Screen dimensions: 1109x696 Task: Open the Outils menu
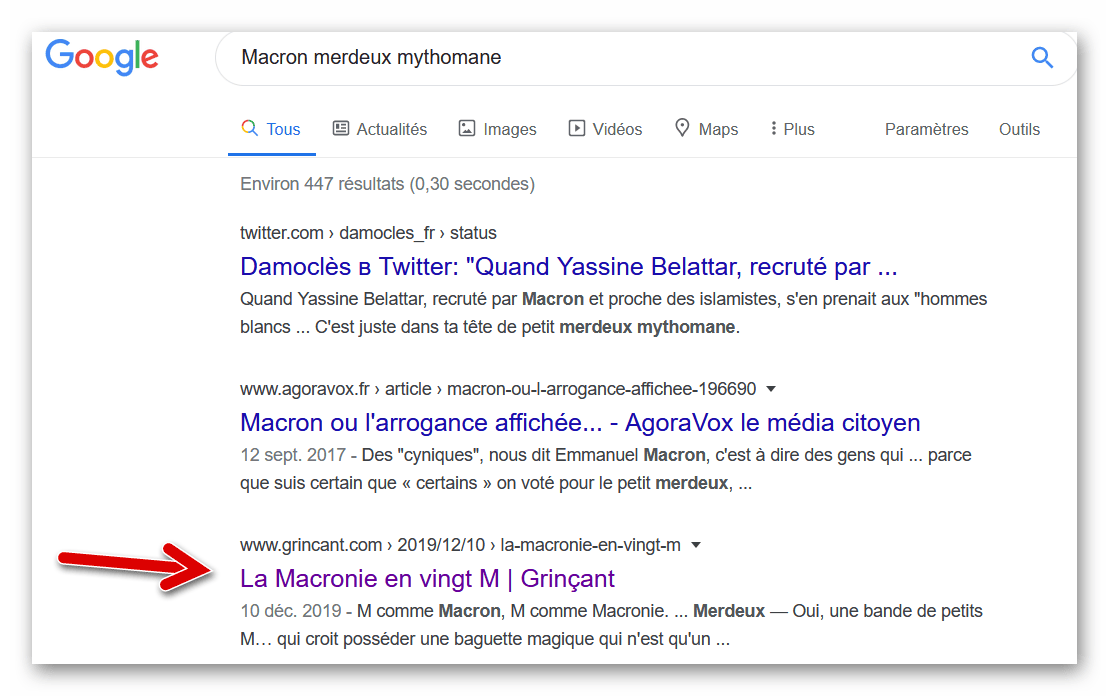tap(1019, 129)
